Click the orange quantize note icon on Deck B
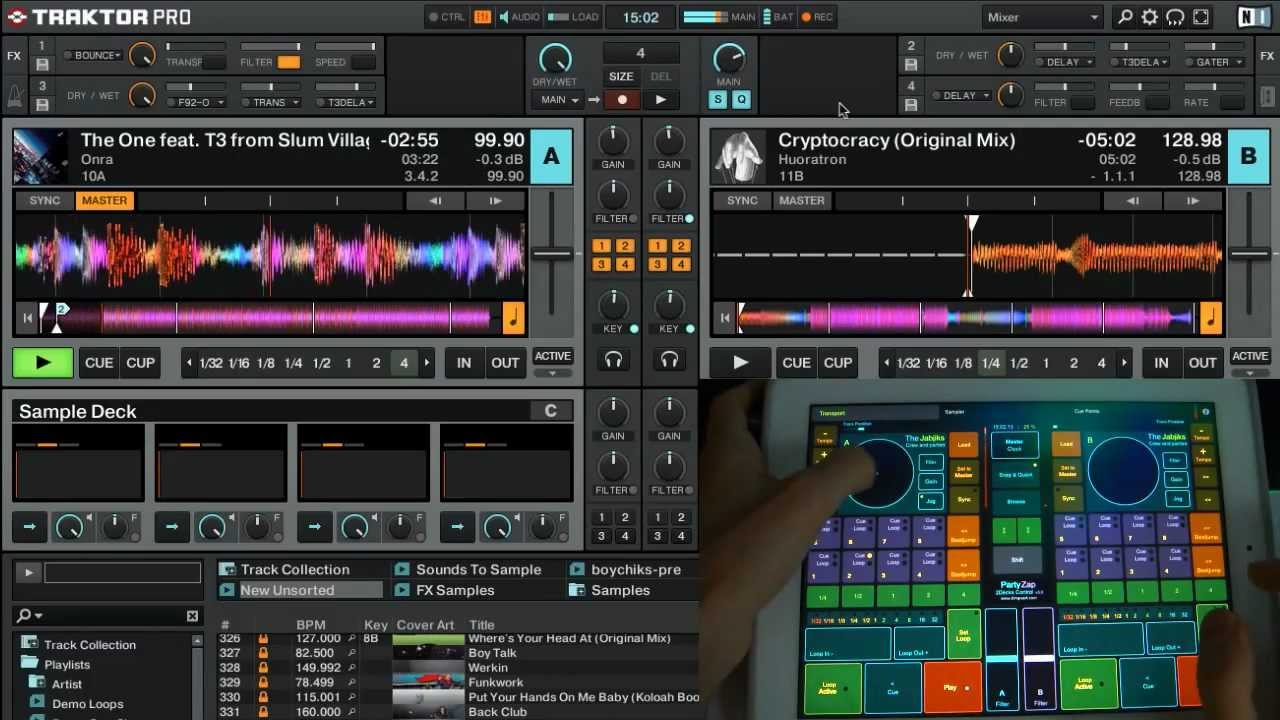This screenshot has height=720, width=1280. coord(1210,318)
